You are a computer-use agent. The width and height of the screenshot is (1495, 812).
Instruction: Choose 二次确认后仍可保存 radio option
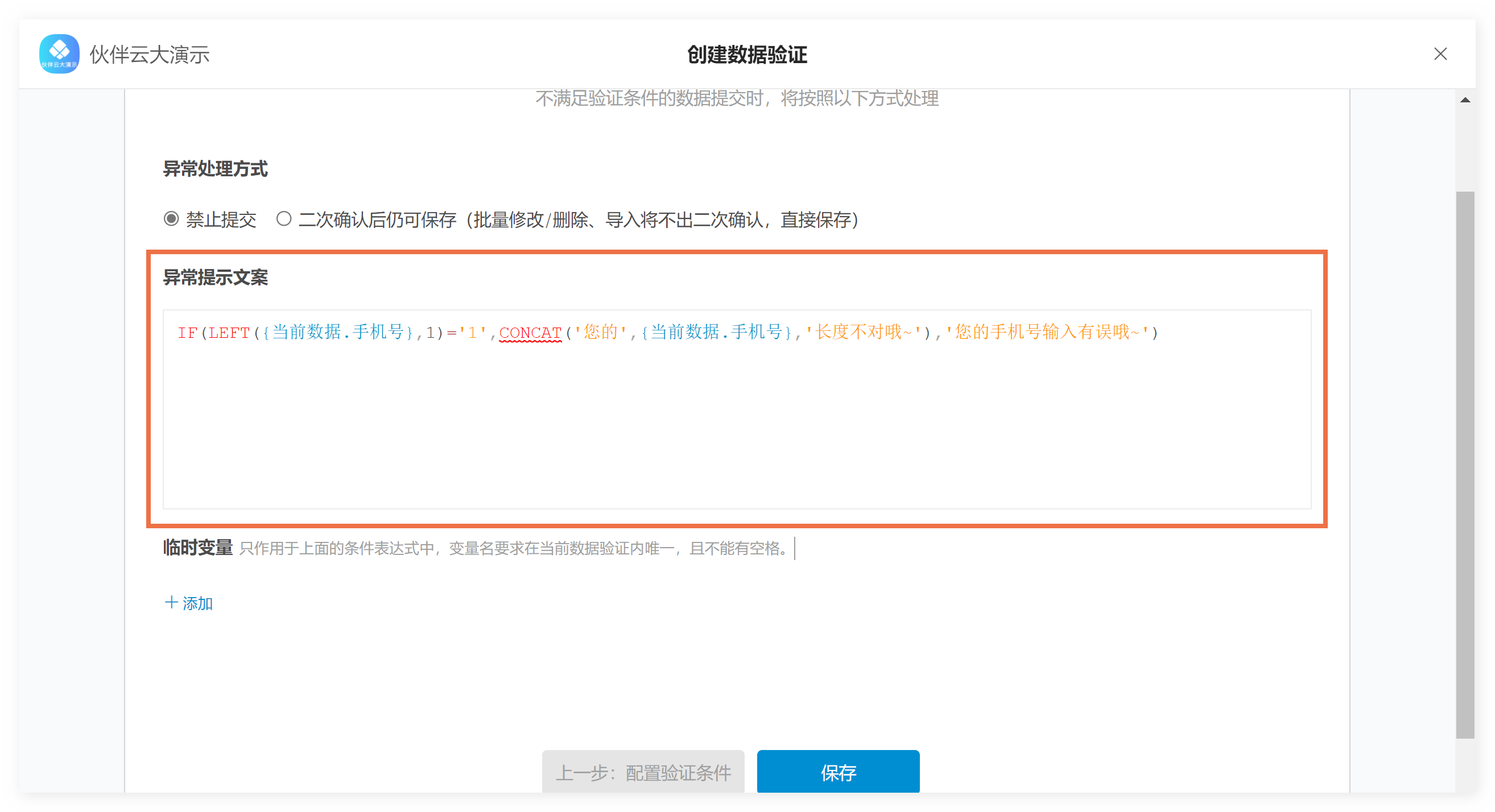click(x=284, y=219)
